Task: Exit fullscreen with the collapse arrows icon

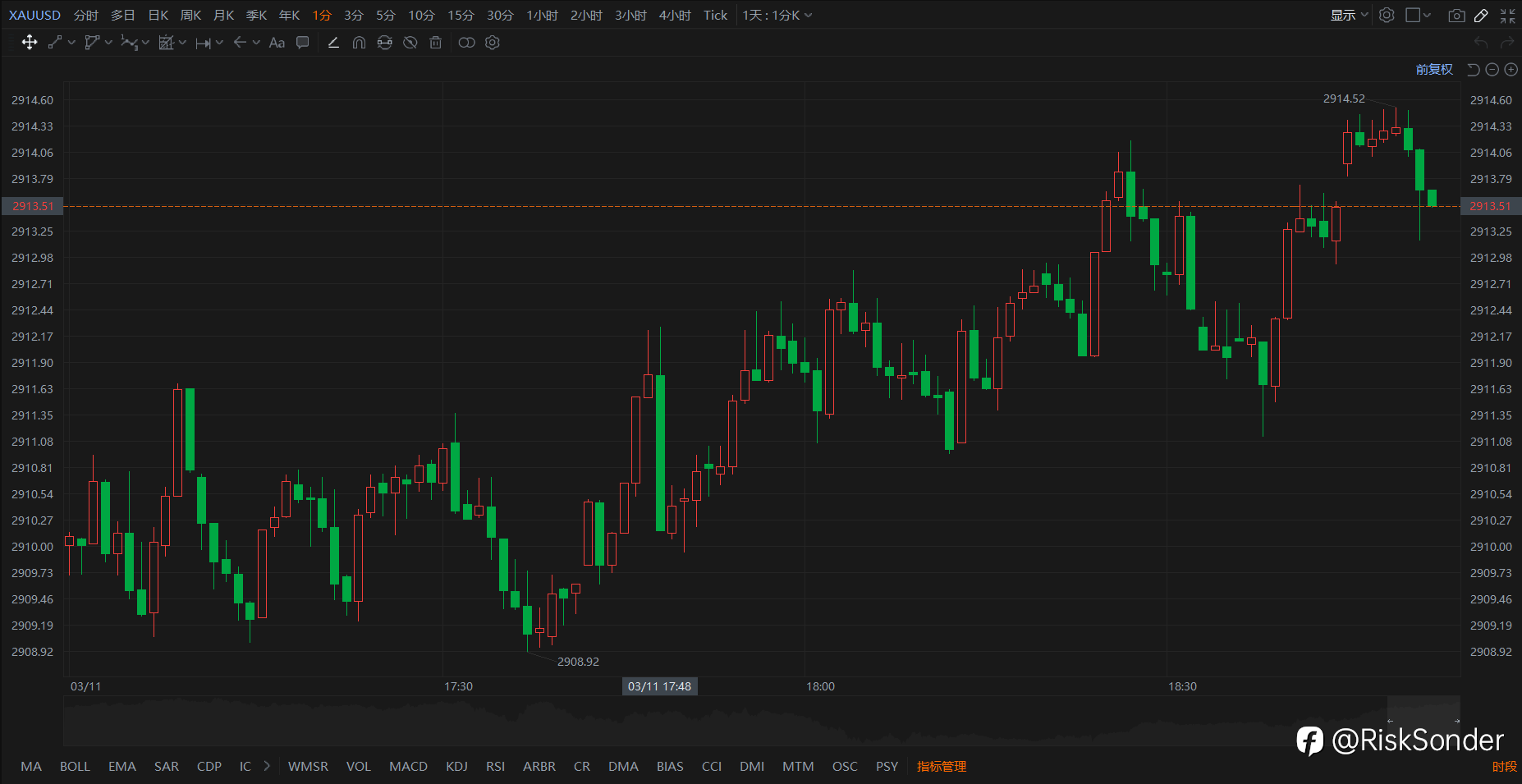Action: [x=1507, y=16]
